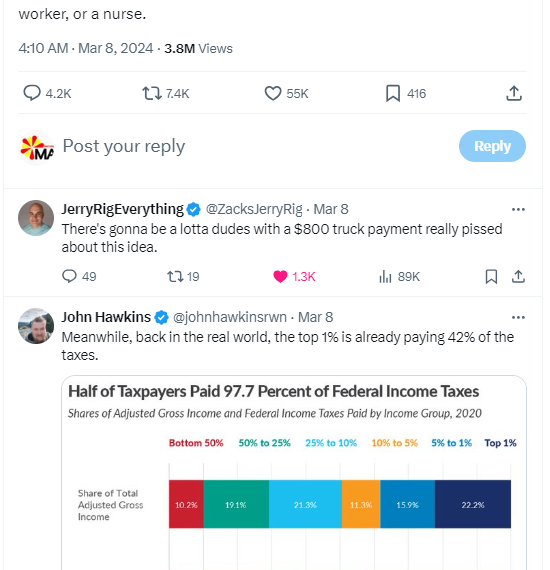
Task: Open more options on JerryRigEverything's reply
Action: (518, 209)
